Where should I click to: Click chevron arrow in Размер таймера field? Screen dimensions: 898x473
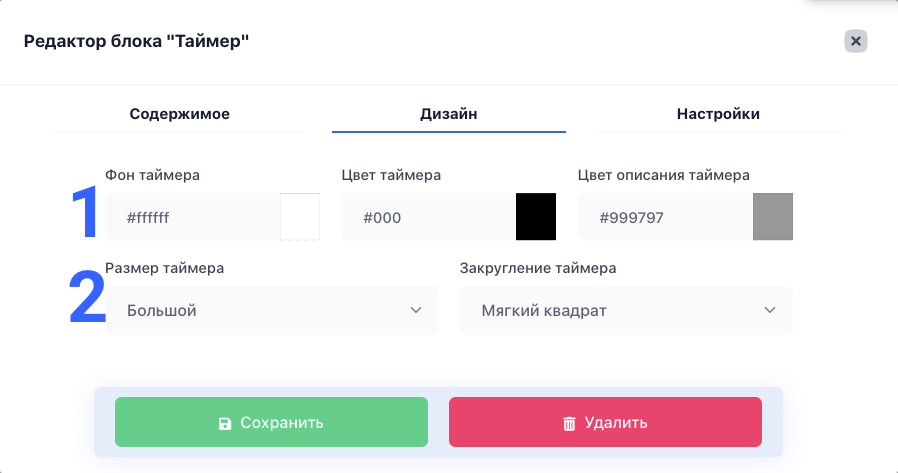pos(416,310)
